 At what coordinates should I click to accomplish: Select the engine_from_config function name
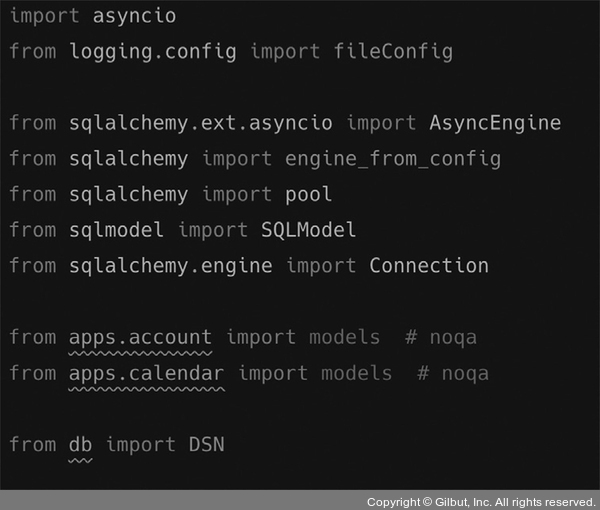click(x=393, y=159)
